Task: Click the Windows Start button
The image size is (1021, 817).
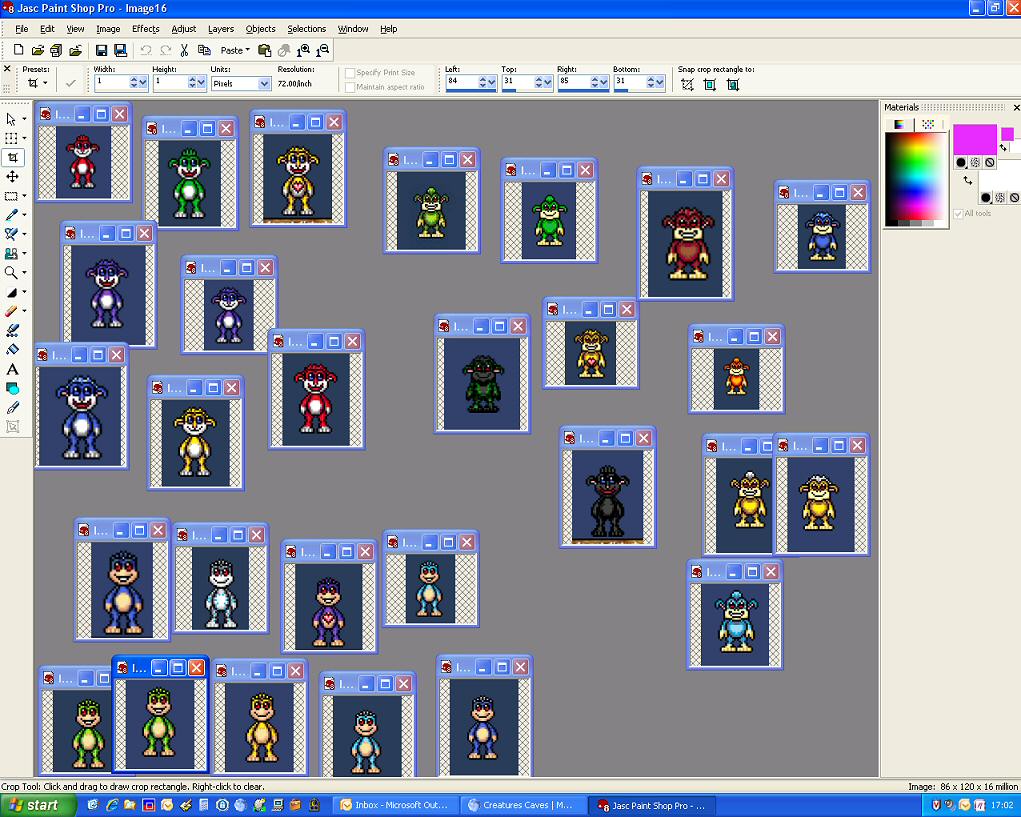Action: click(x=33, y=805)
